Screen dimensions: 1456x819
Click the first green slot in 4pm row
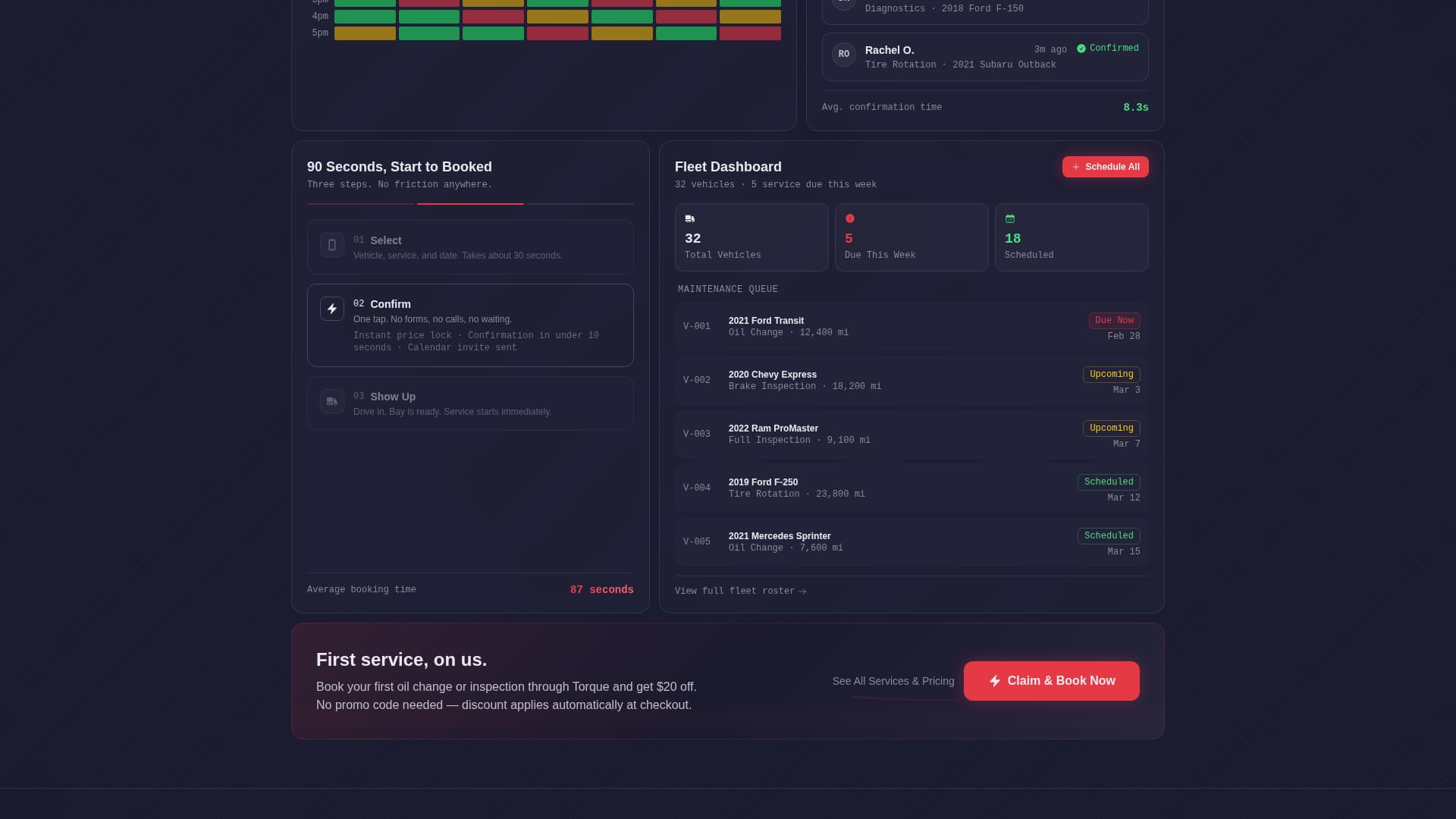coord(365,17)
